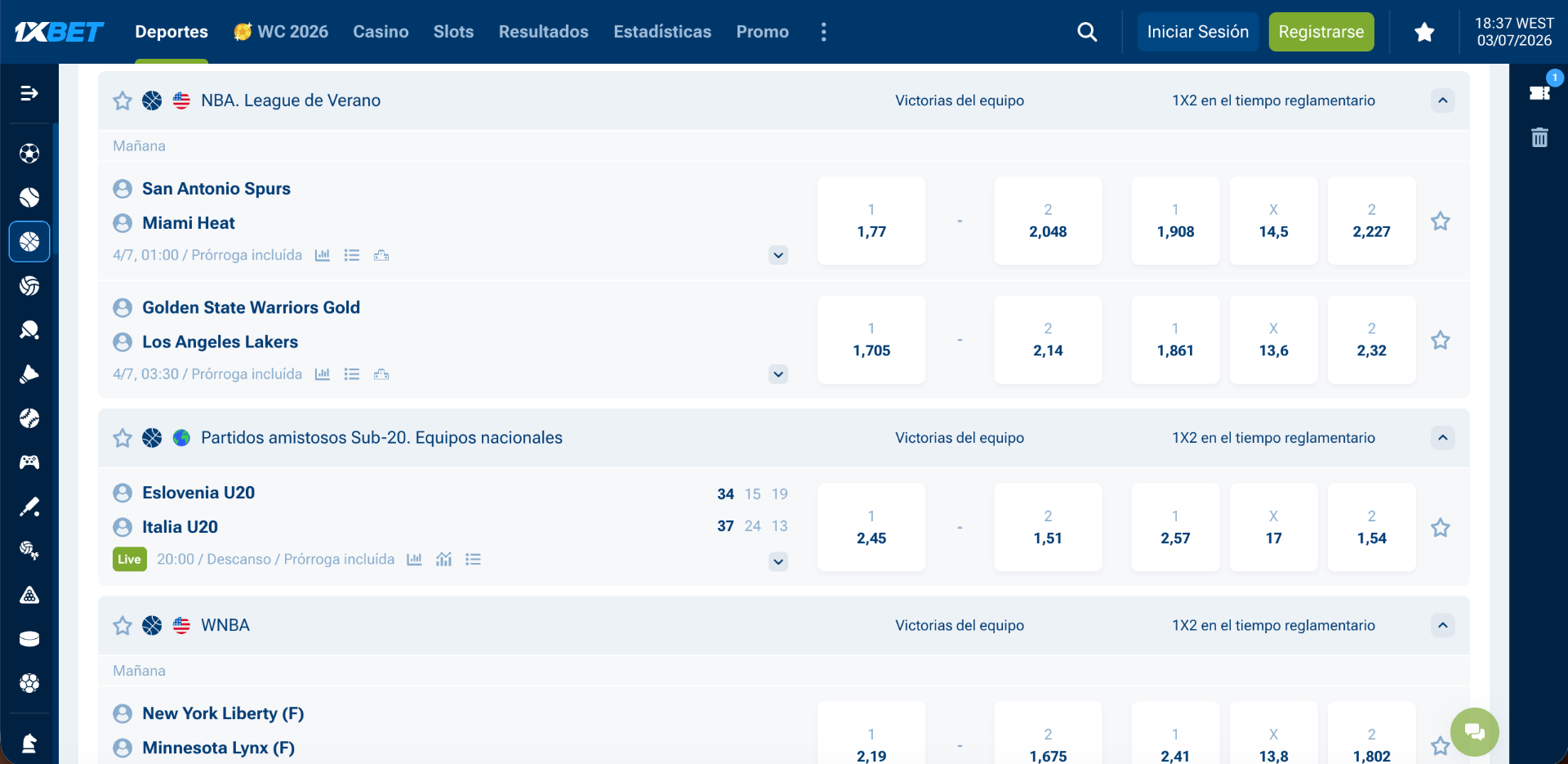
Task: Favorite the Partidos amistosos Sub-20 league
Action: pos(122,438)
